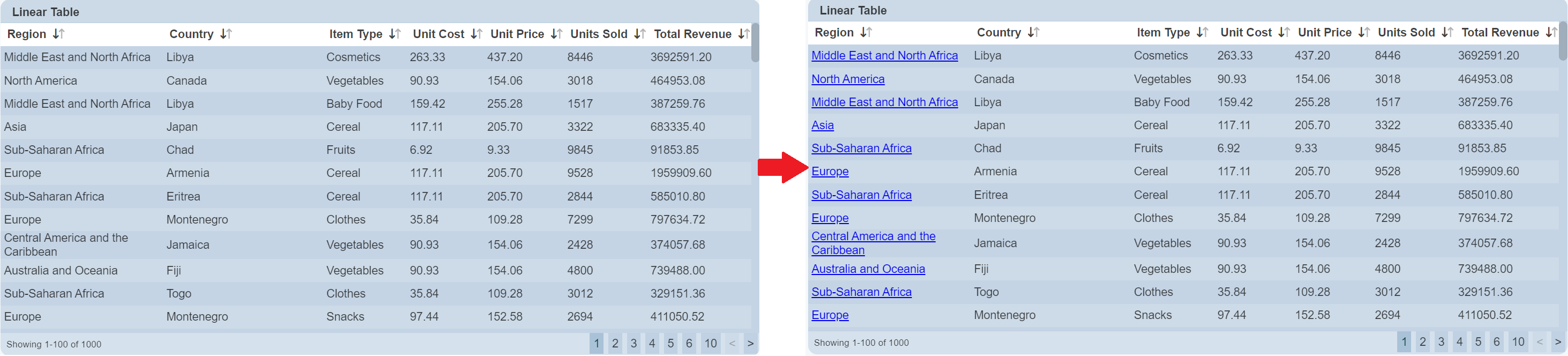Sort left table by Country using sort icon

(x=226, y=34)
